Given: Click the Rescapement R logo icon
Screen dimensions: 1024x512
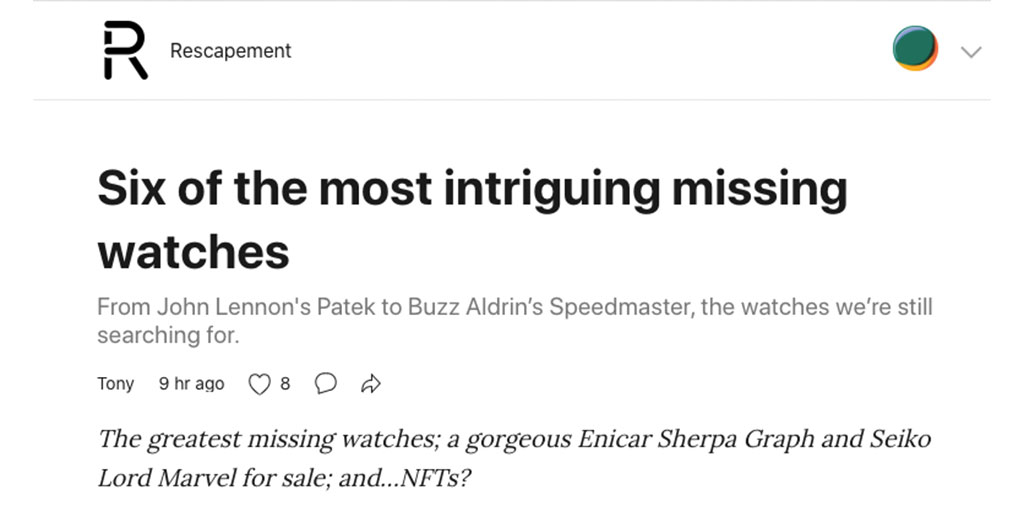Looking at the screenshot, I should (x=125, y=51).
